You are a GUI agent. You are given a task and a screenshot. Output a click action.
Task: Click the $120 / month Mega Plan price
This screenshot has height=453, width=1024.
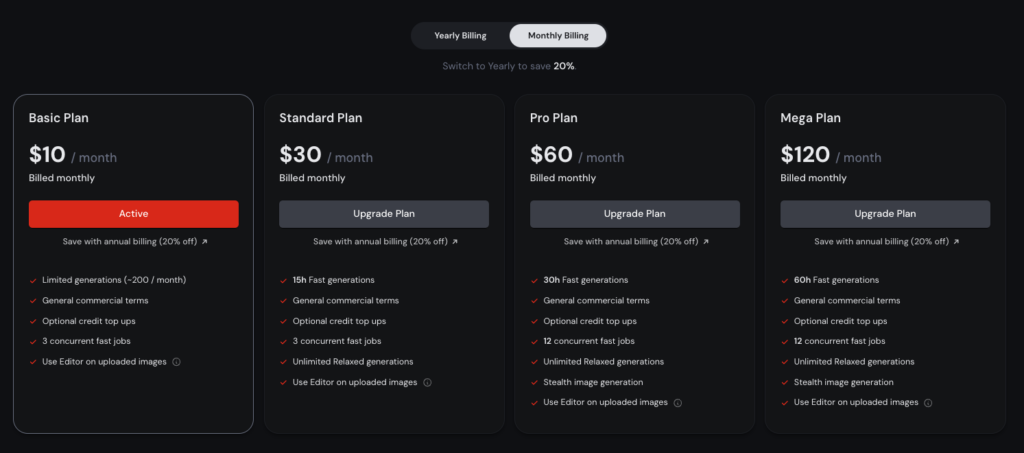831,155
